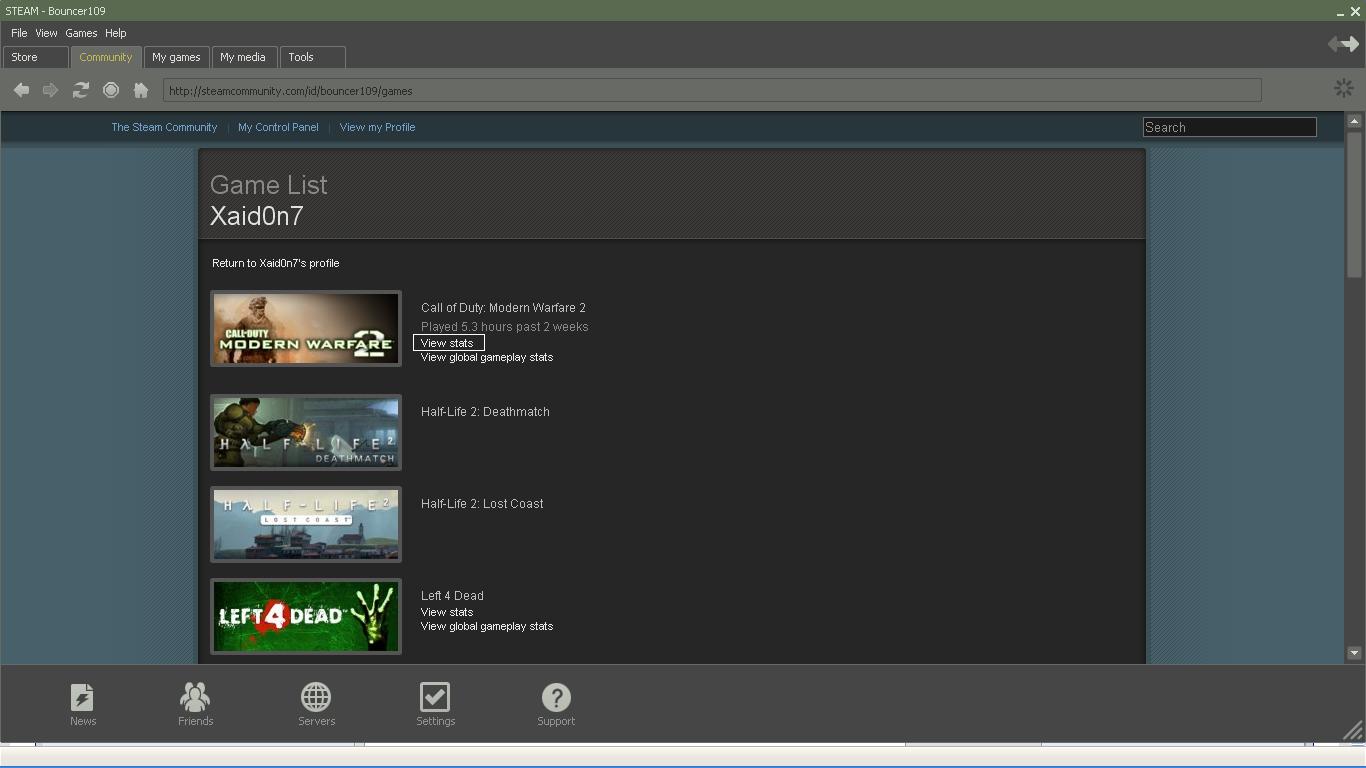Click the Search box

click(x=1229, y=127)
